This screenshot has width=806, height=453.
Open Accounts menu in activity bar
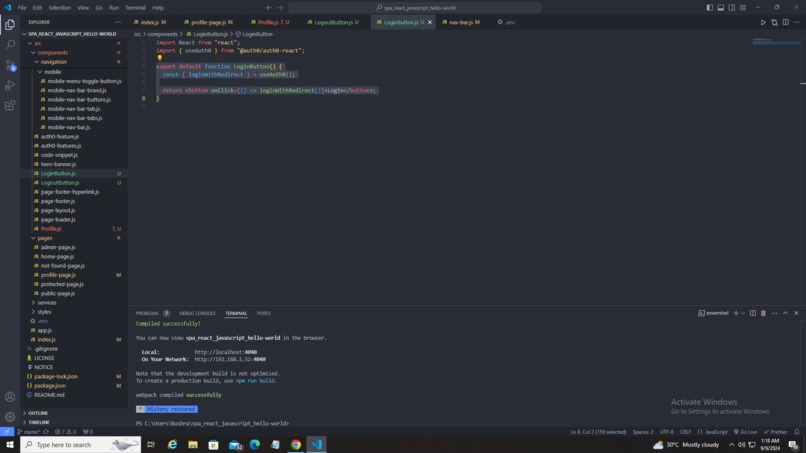coord(10,397)
